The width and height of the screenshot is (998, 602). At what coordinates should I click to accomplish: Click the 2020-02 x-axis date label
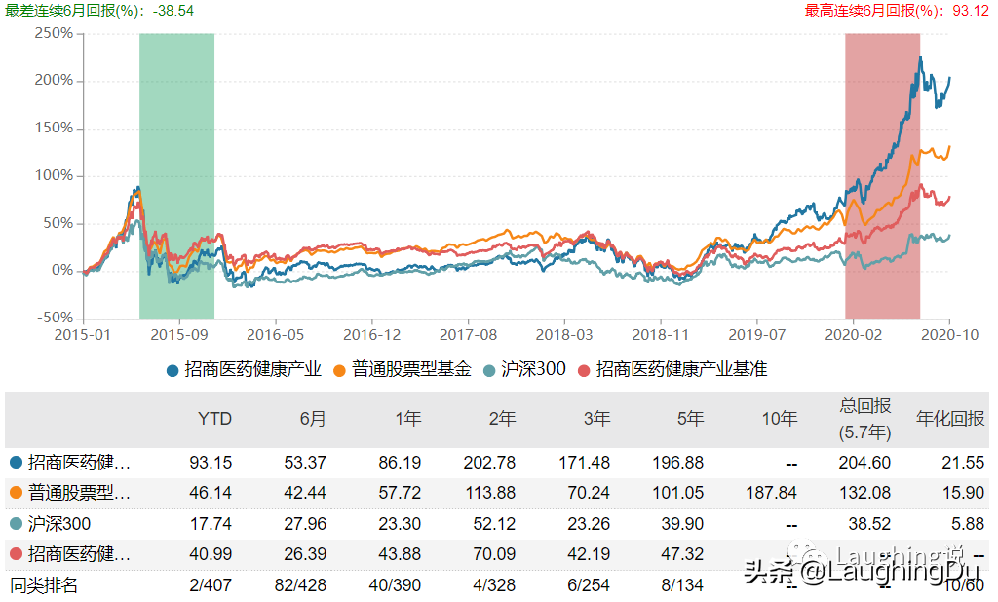tap(853, 335)
